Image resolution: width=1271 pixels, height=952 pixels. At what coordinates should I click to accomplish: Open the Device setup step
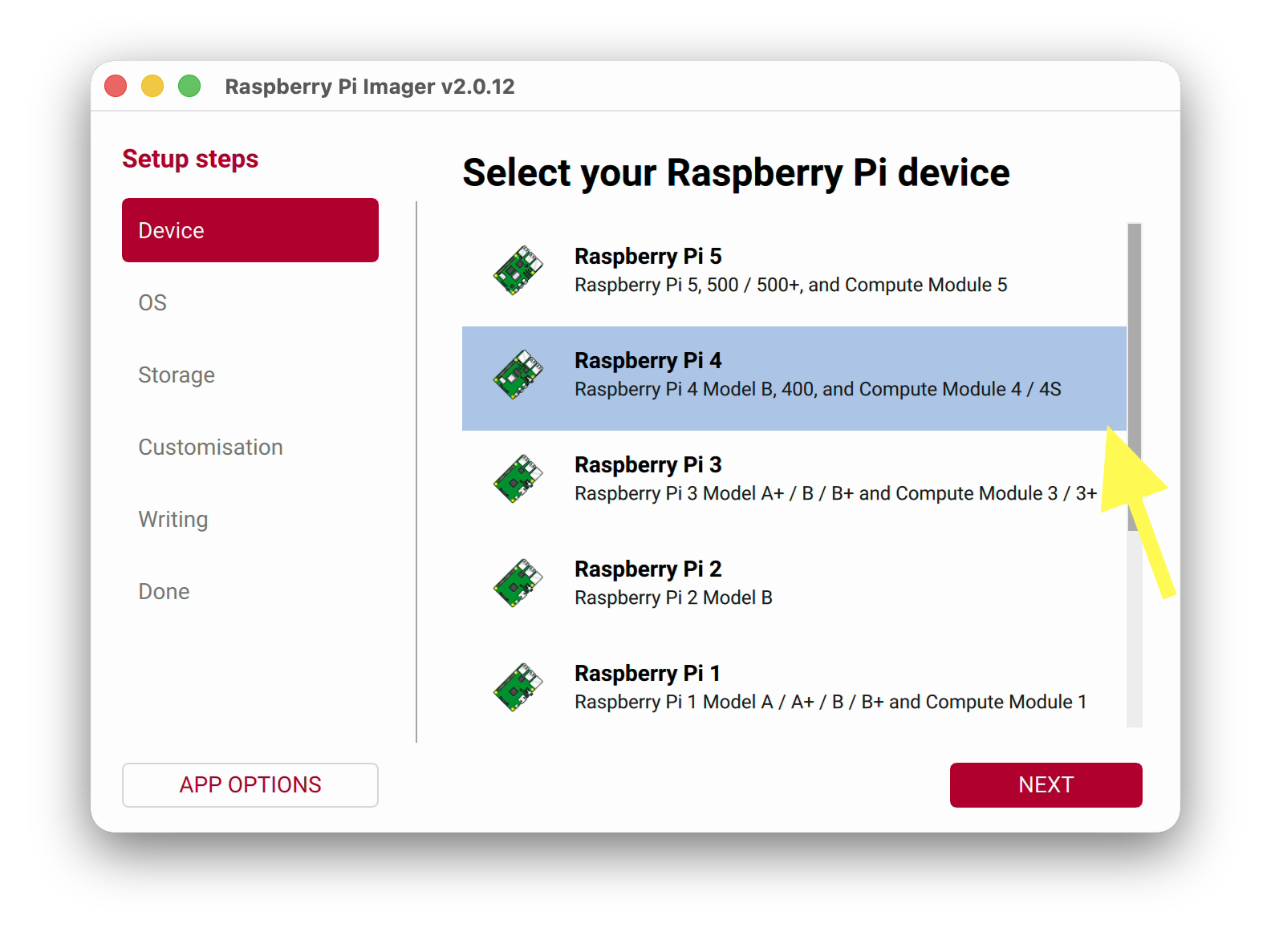(x=250, y=230)
